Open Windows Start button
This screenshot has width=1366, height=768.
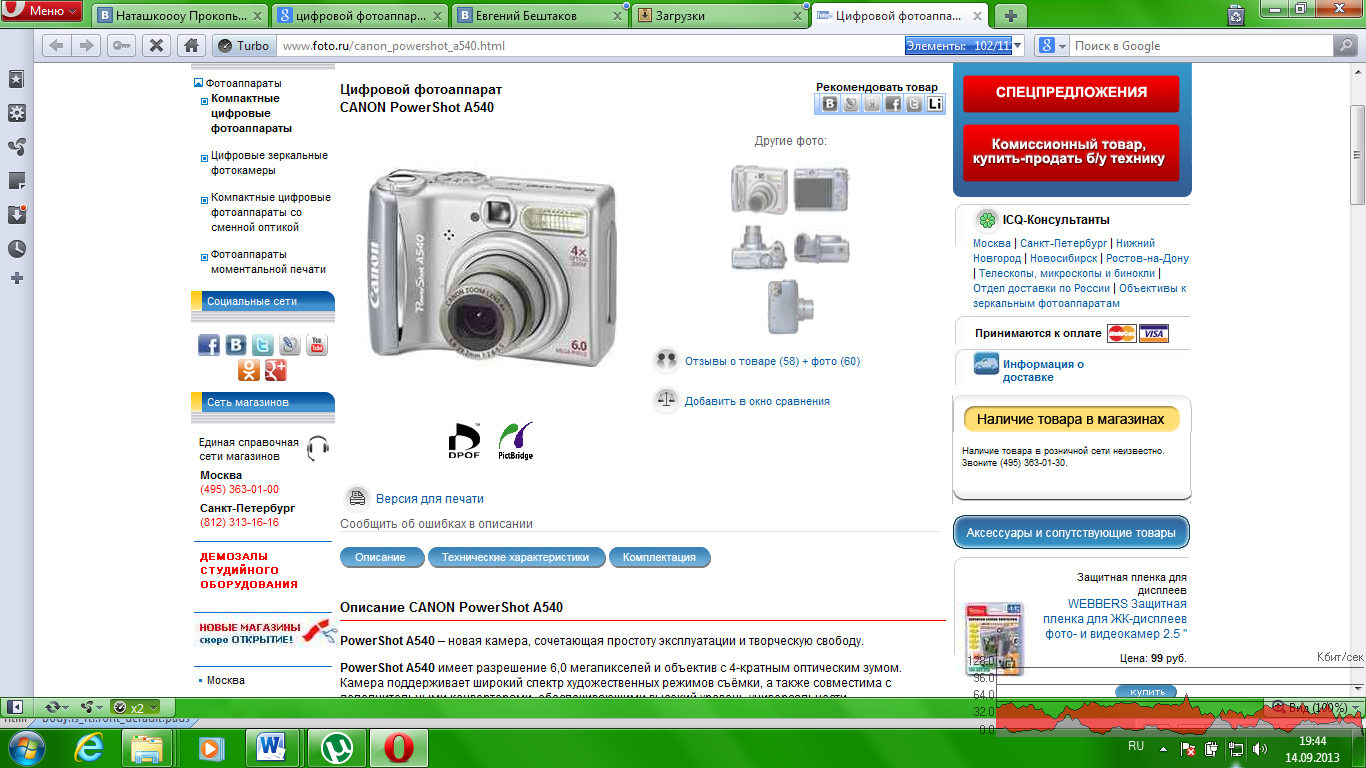click(25, 748)
